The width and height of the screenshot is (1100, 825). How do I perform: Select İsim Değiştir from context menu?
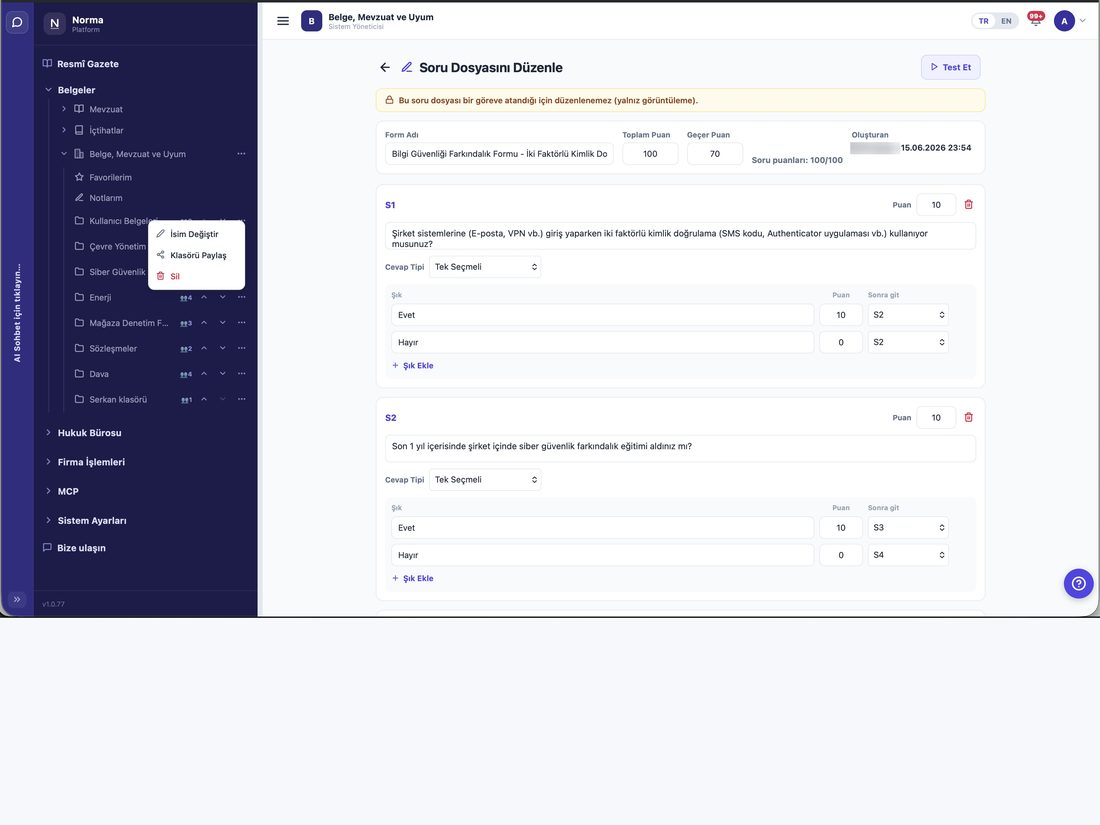pyautogui.click(x=196, y=234)
